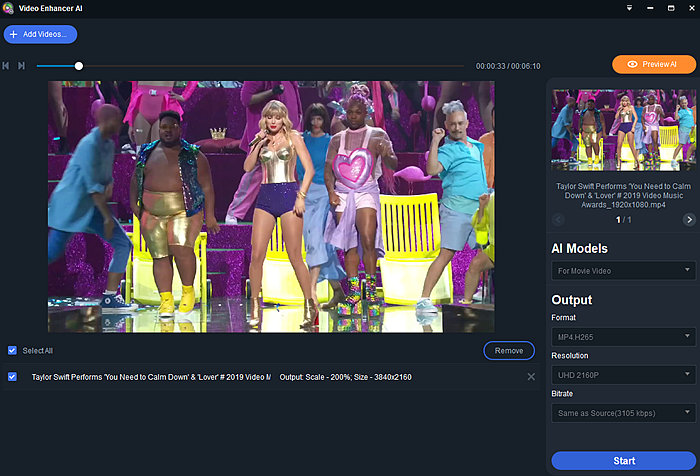Remove the Taylor Swift video with X icon
This screenshot has height=476, width=700.
point(531,377)
